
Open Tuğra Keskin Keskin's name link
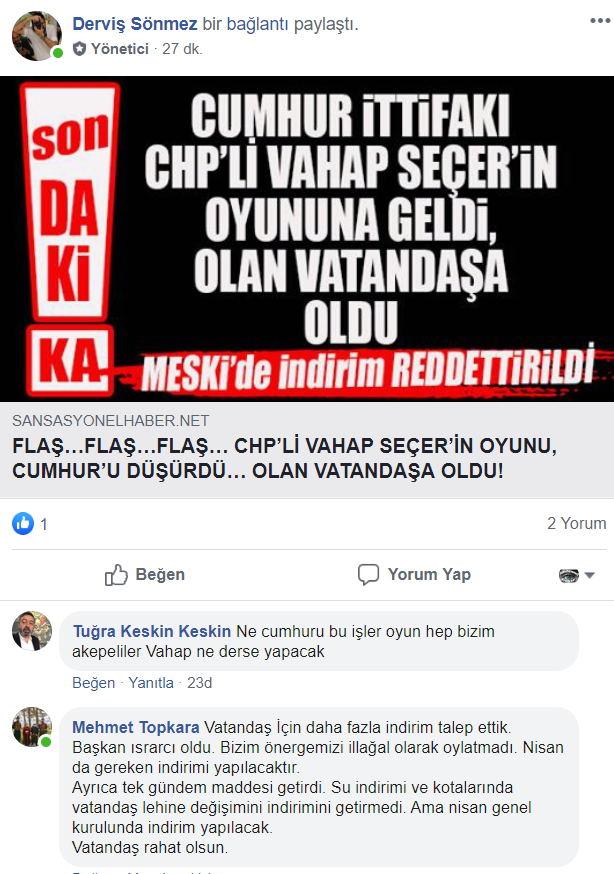tap(152, 631)
